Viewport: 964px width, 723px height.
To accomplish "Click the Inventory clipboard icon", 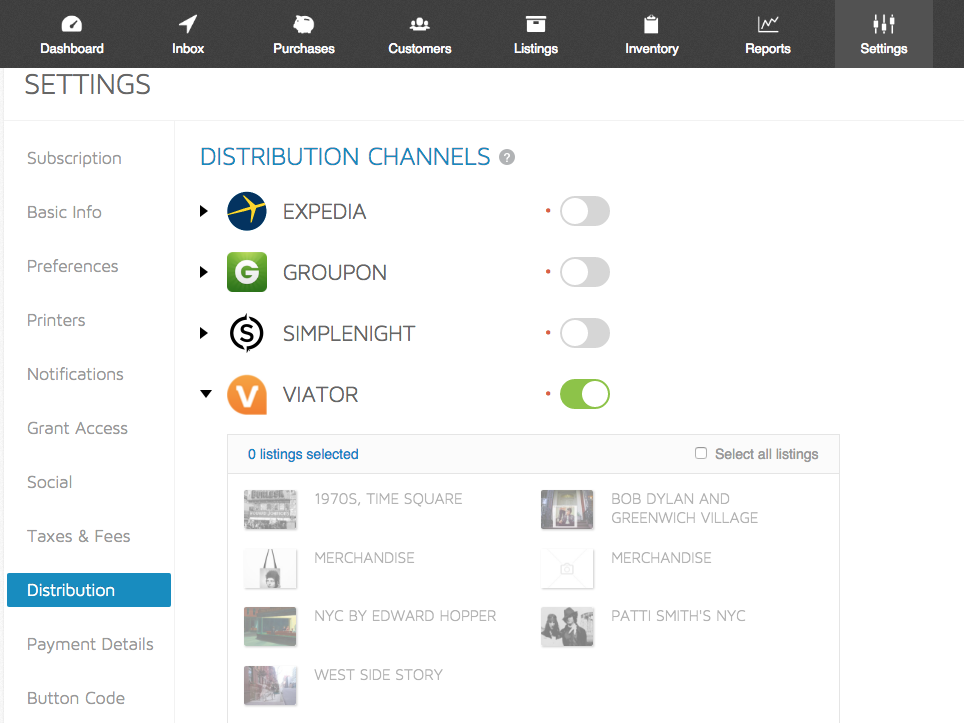I will click(x=651, y=24).
